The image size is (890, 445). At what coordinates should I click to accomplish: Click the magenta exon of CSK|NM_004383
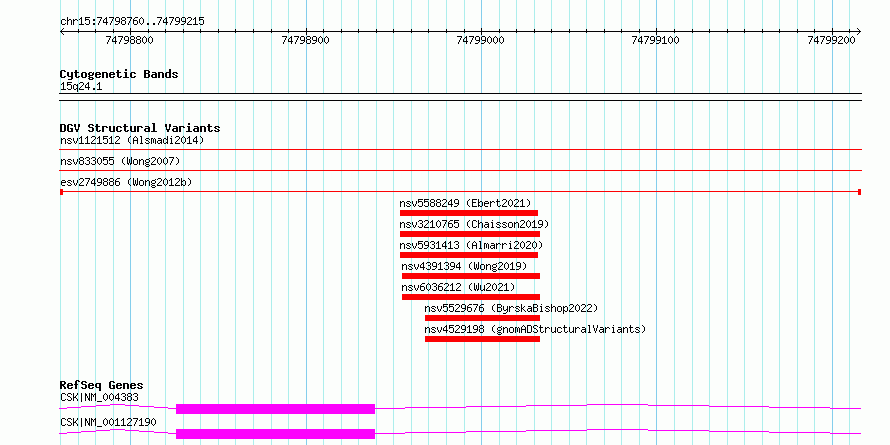pos(276,409)
